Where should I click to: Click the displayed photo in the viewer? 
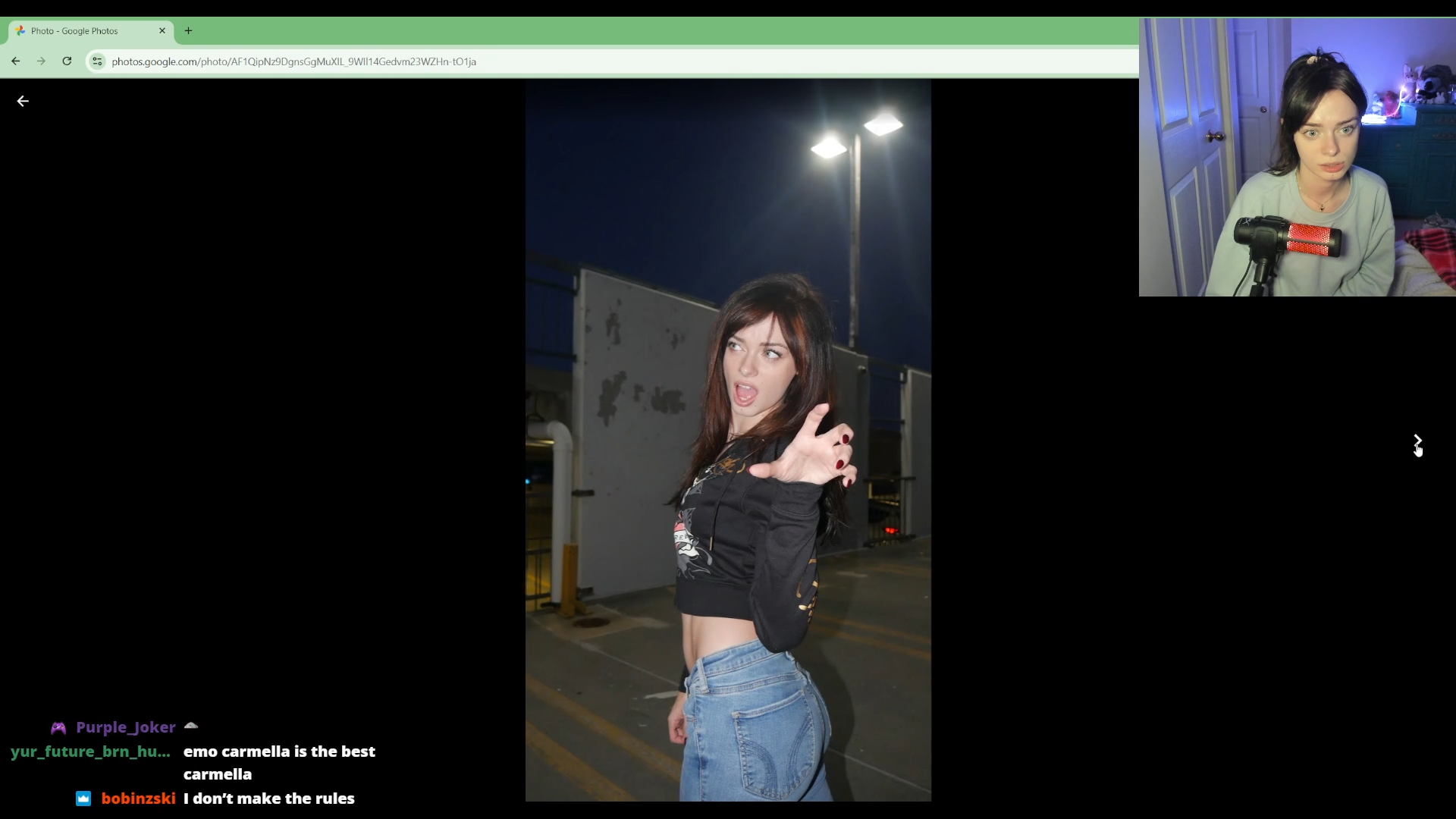coord(728,440)
